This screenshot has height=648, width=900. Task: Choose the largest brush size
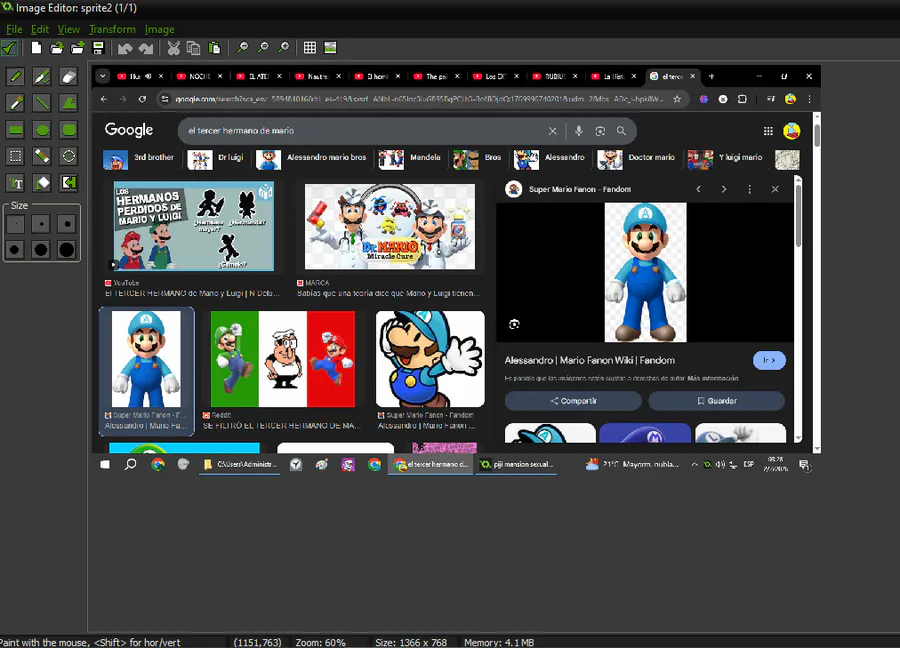pyautogui.click(x=67, y=250)
